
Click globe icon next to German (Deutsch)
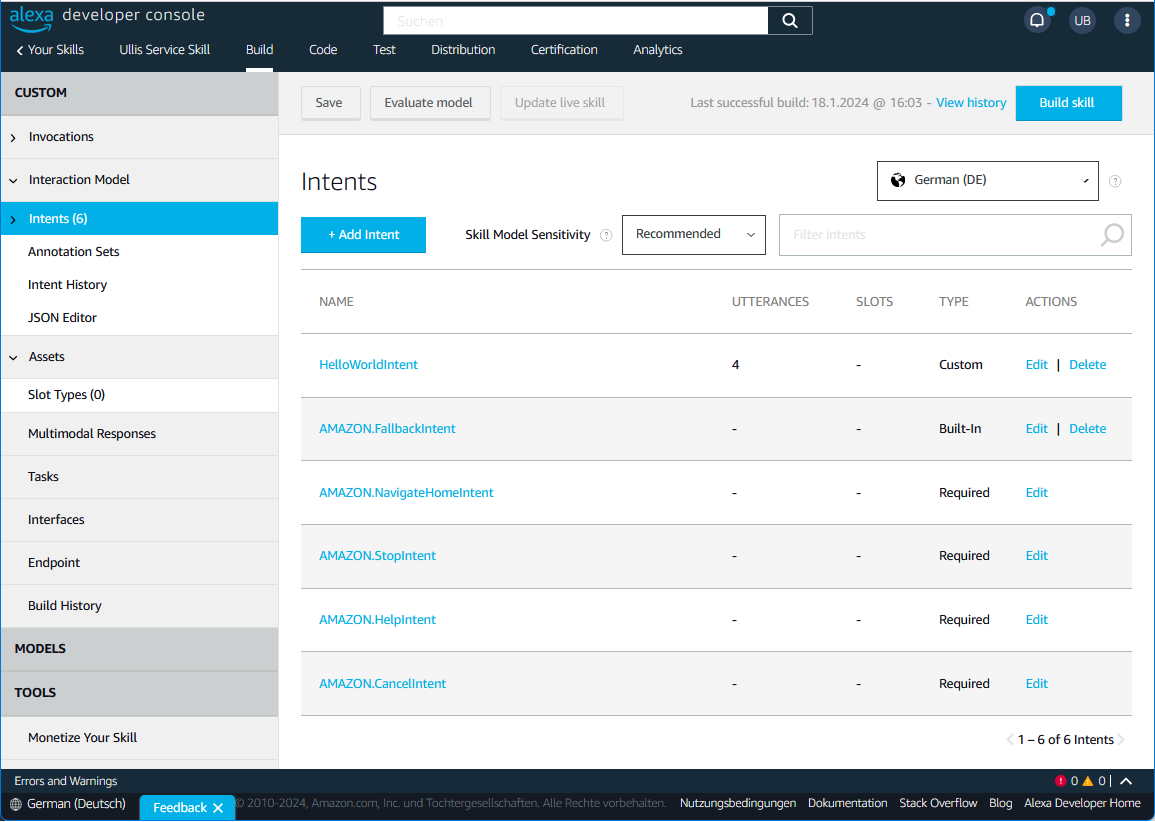16,804
